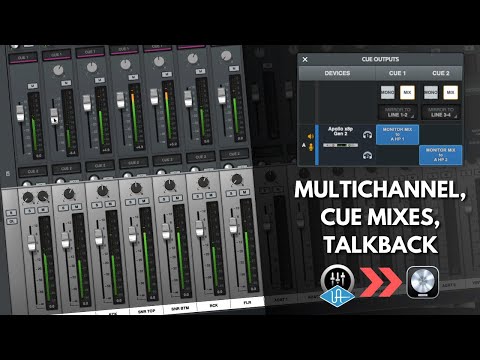
Task: Click the RCK channel fader cap
Action: [x=200, y=229]
